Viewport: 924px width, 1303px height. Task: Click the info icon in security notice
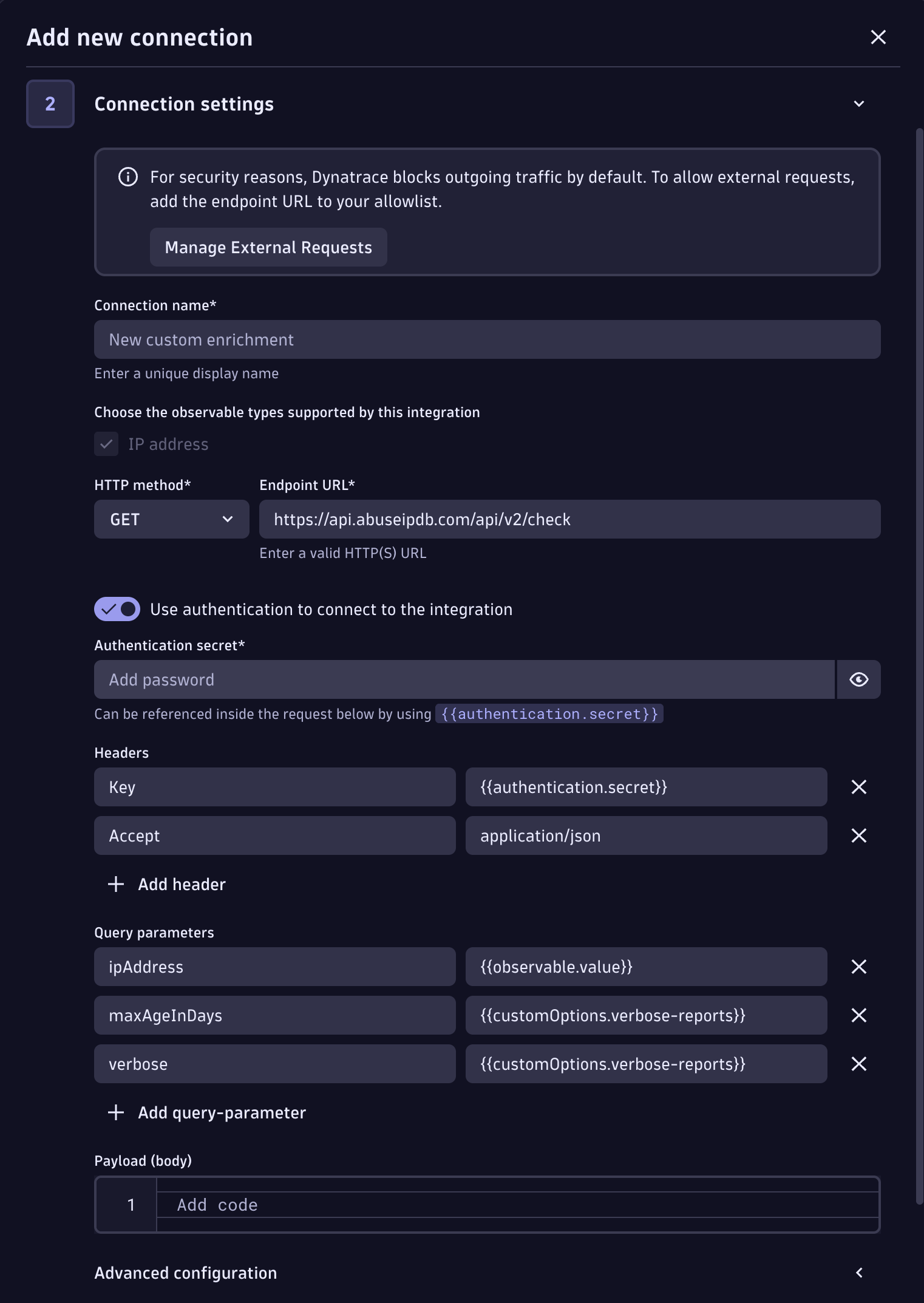[128, 177]
